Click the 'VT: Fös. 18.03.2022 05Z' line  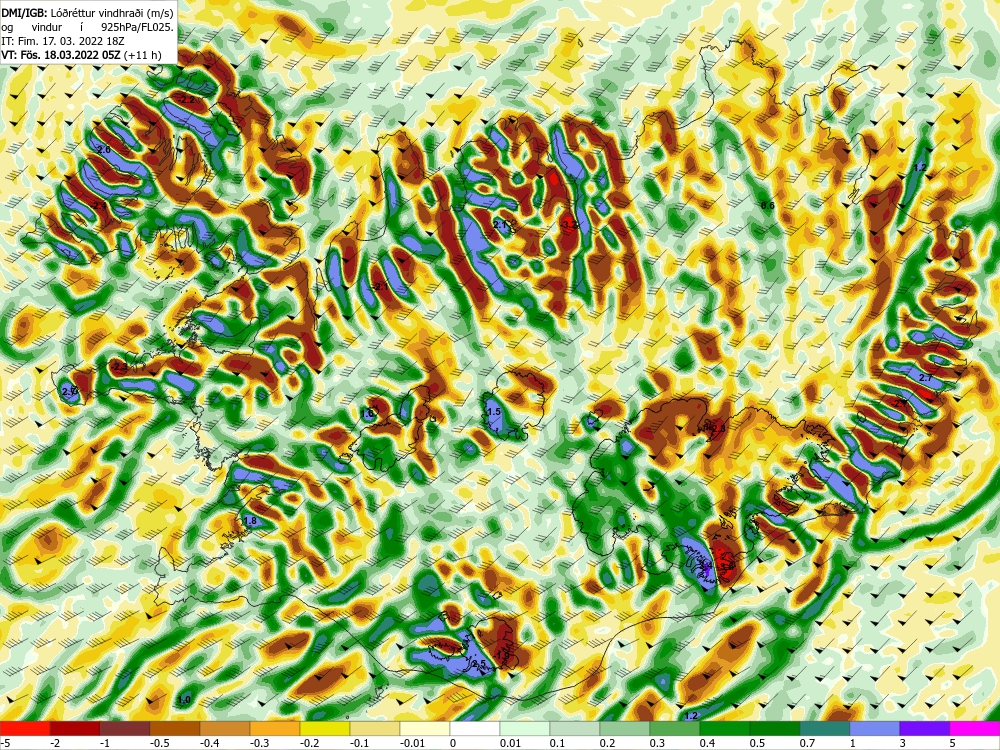point(61,54)
